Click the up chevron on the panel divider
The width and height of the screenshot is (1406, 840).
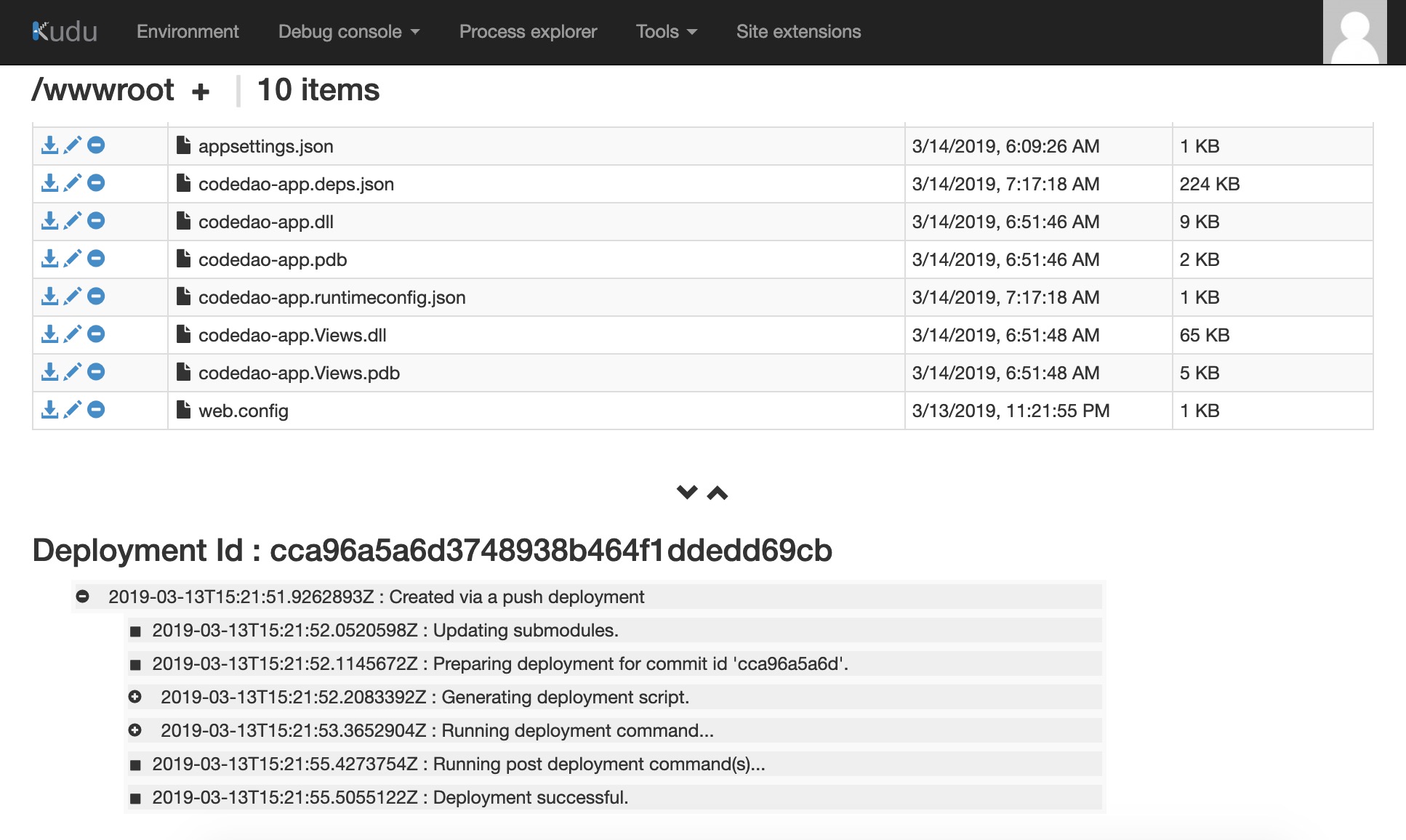pyautogui.click(x=718, y=493)
